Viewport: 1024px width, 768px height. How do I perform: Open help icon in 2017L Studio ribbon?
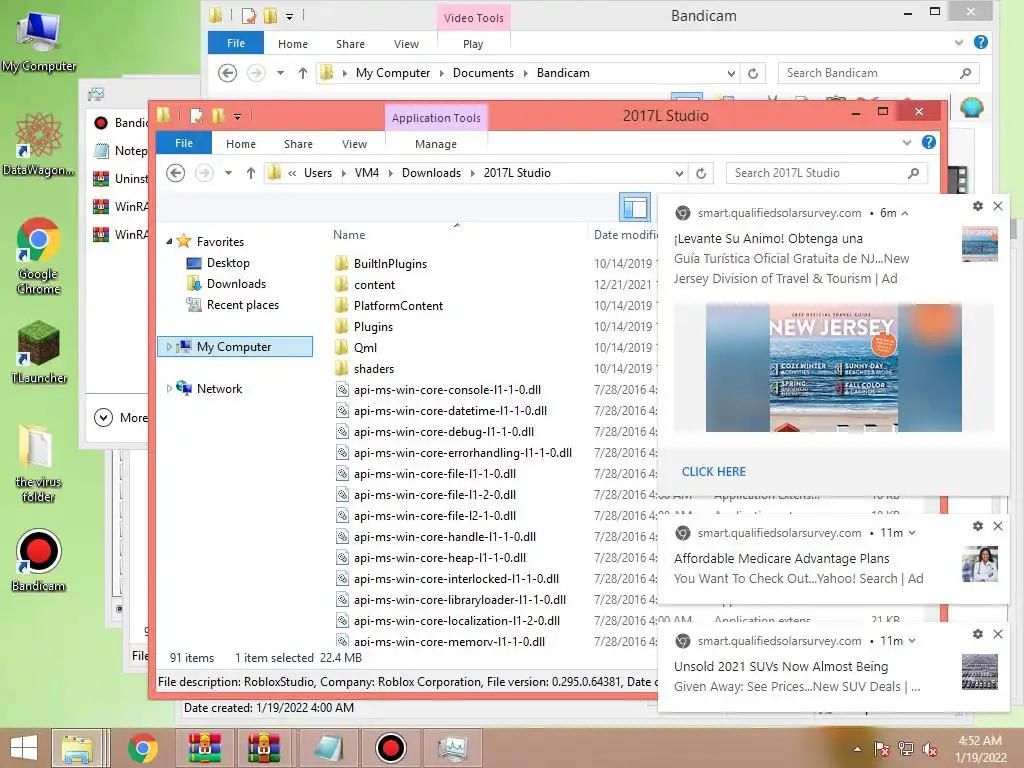[x=929, y=142]
